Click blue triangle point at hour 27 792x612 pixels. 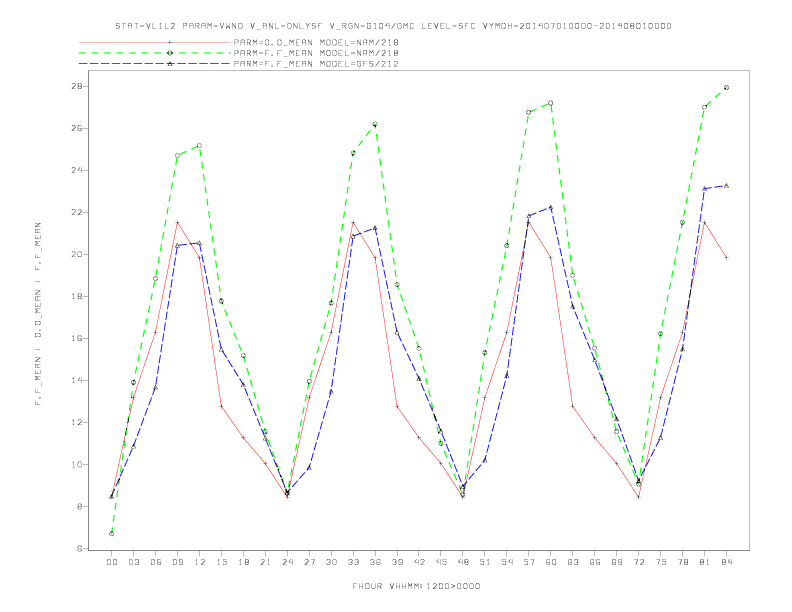tap(309, 468)
